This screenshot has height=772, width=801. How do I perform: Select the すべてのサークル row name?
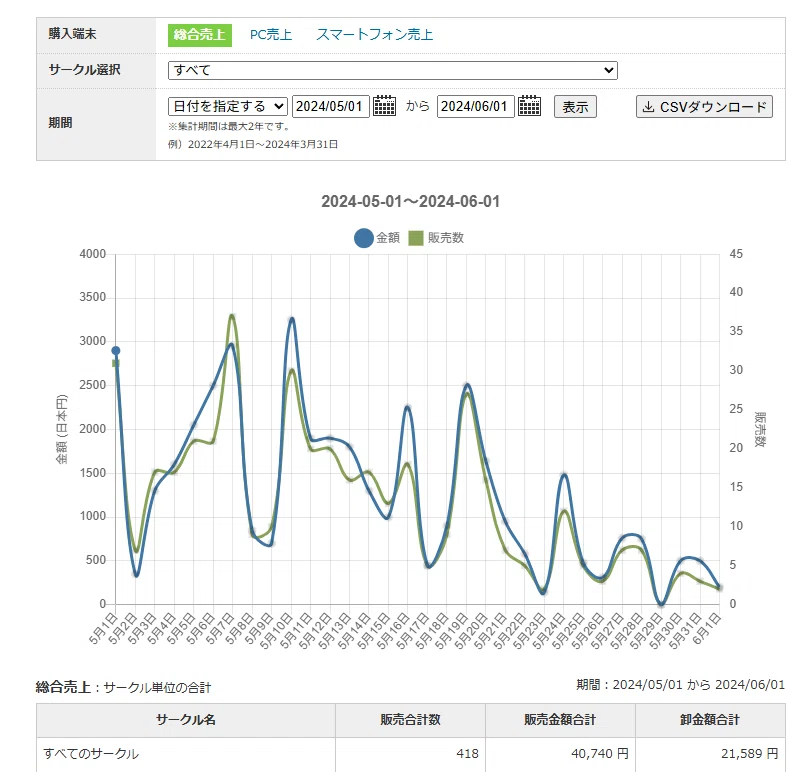point(91,754)
